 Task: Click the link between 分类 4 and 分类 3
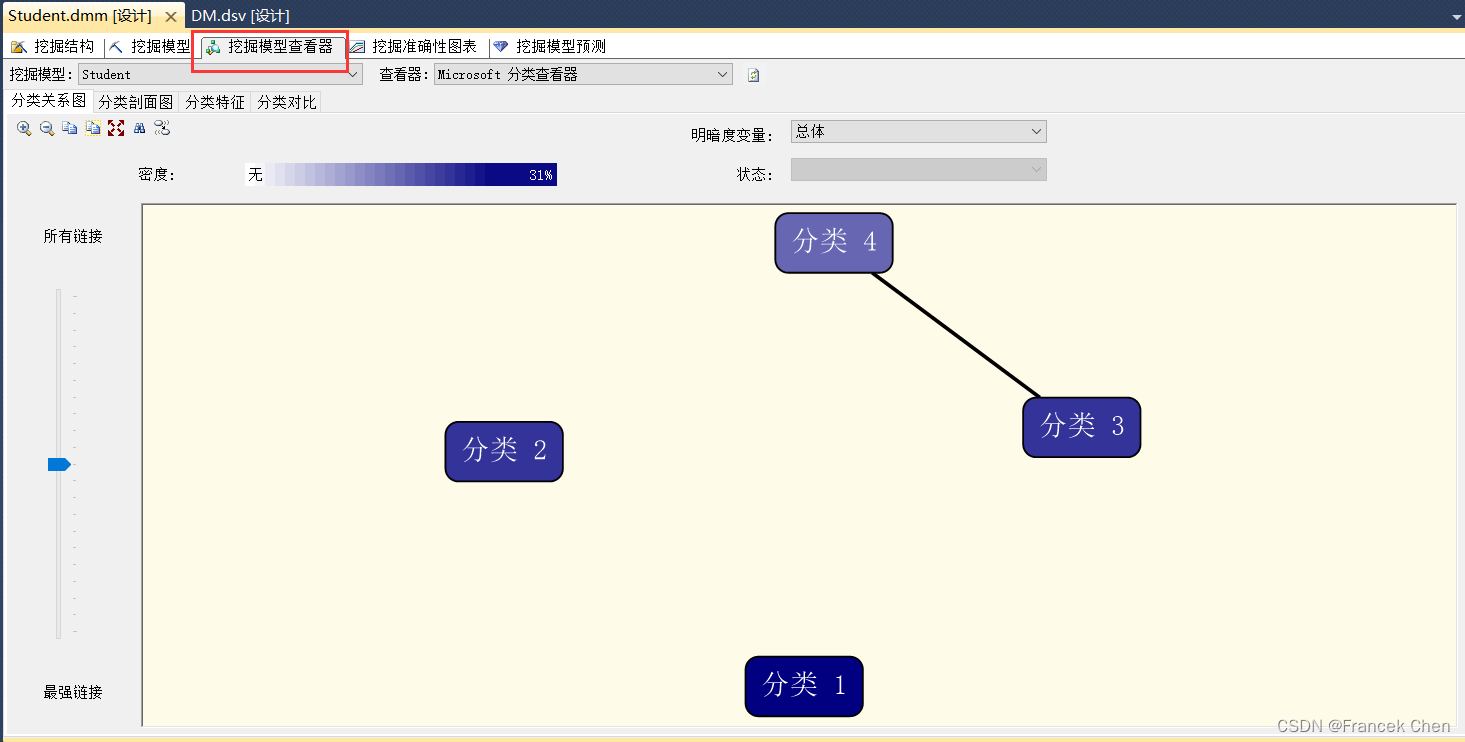[x=957, y=335]
